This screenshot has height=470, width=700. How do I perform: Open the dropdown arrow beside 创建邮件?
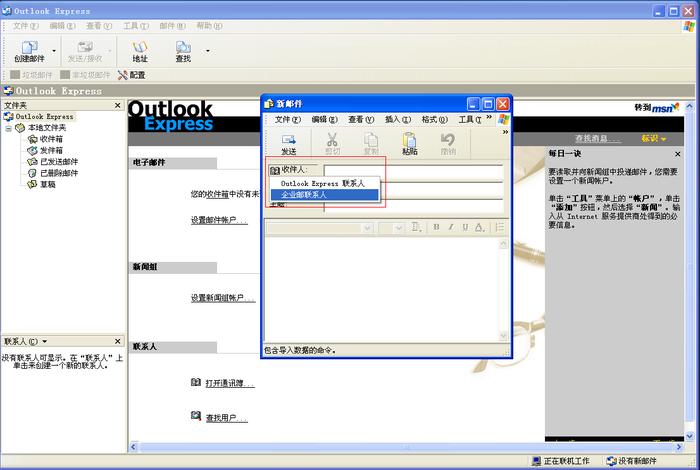[54, 51]
